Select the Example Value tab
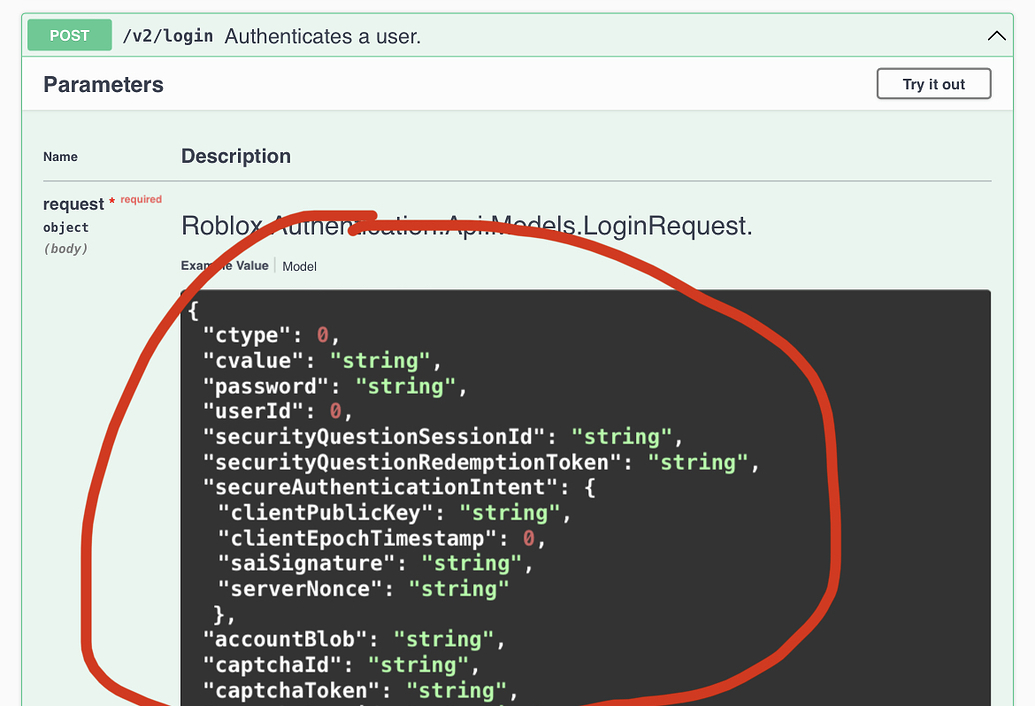Image resolution: width=1035 pixels, height=706 pixels. pos(224,265)
